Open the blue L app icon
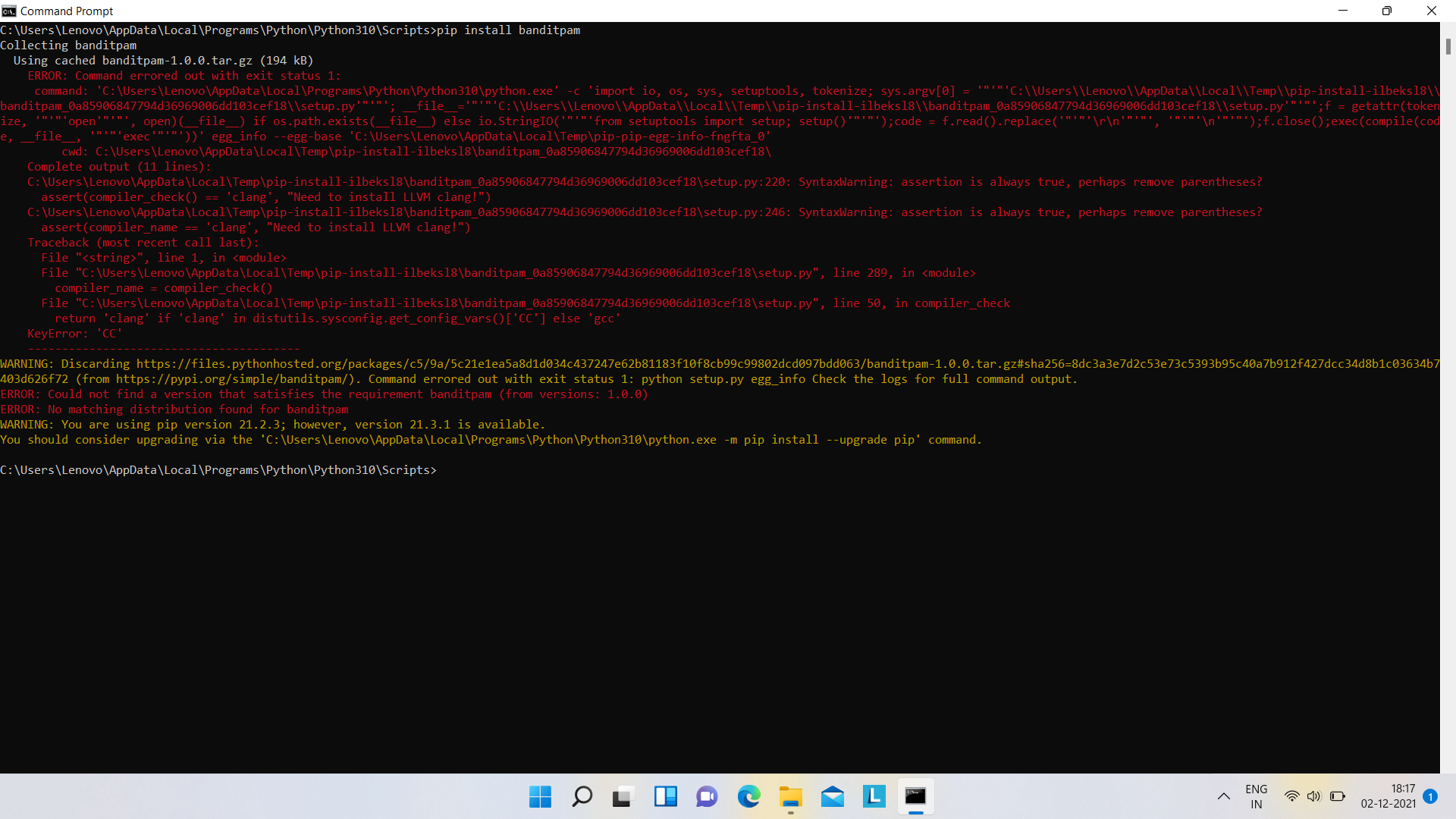This screenshot has width=1456, height=819. pos(874,796)
